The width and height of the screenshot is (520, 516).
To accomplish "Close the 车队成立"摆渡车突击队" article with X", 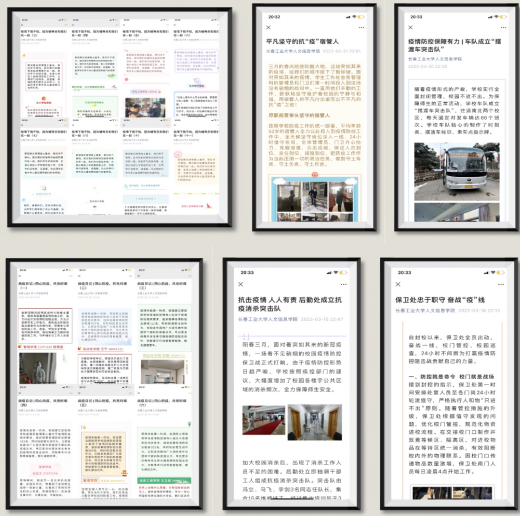I will (x=410, y=27).
